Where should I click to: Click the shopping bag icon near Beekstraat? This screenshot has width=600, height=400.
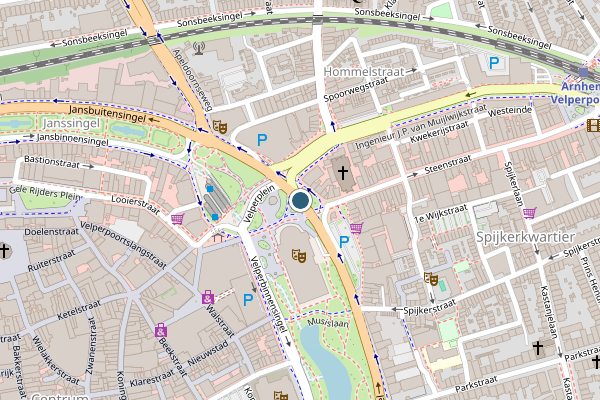coord(161,330)
